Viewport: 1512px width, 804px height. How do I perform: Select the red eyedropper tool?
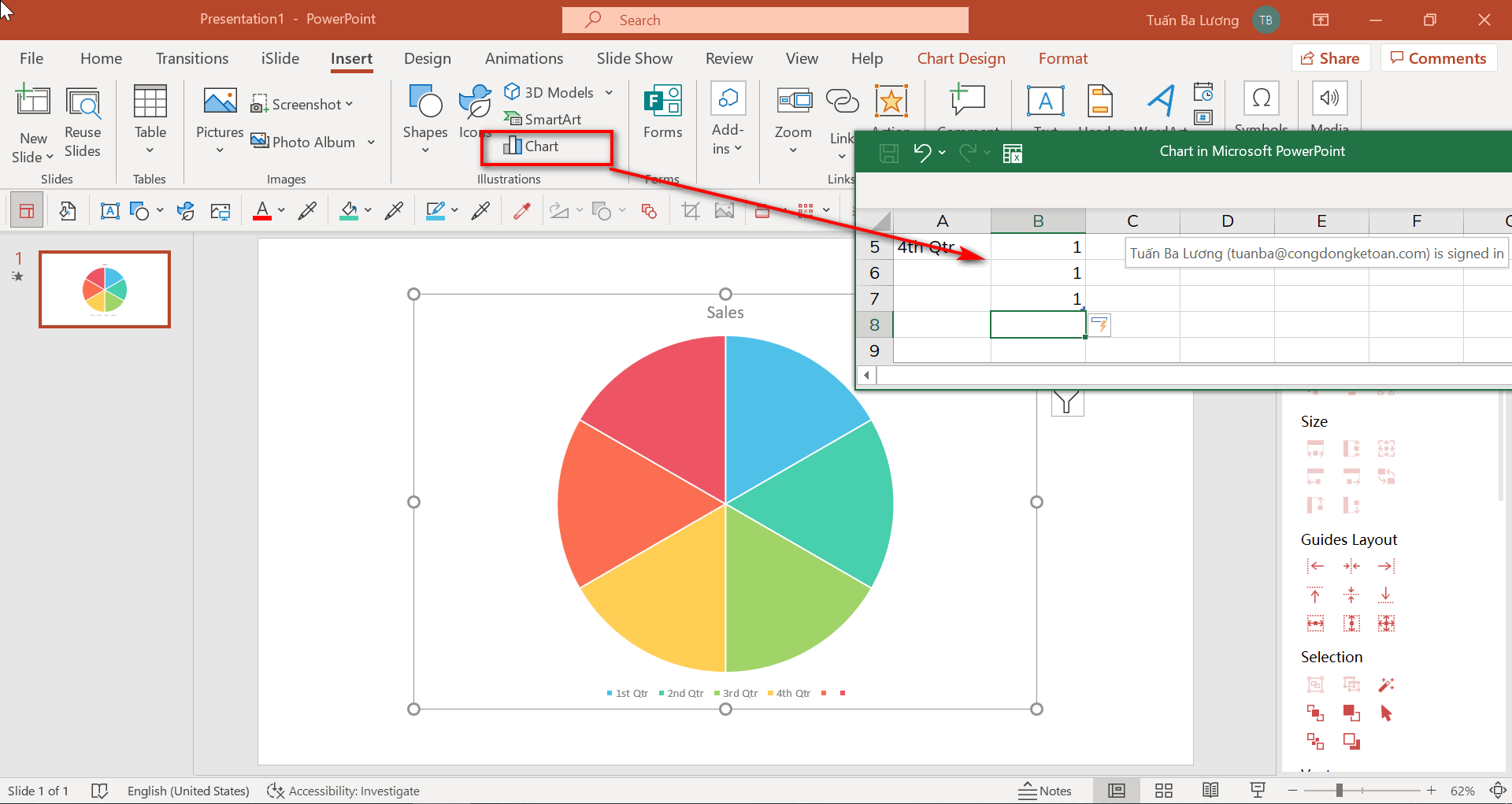point(521,210)
